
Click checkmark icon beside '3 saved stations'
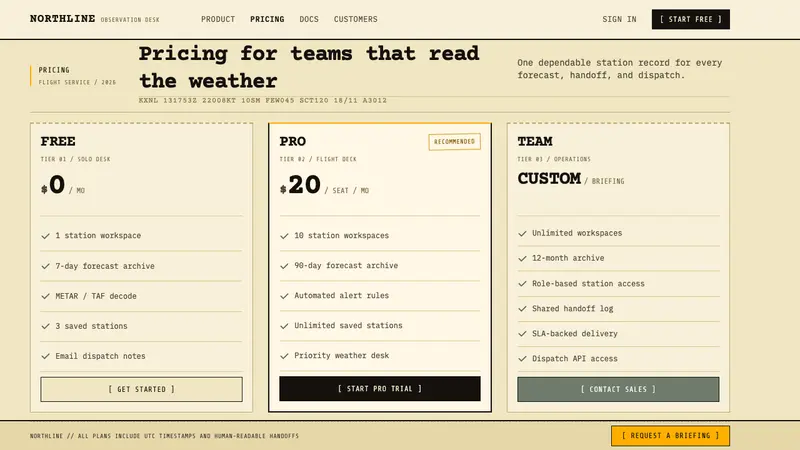(45, 326)
